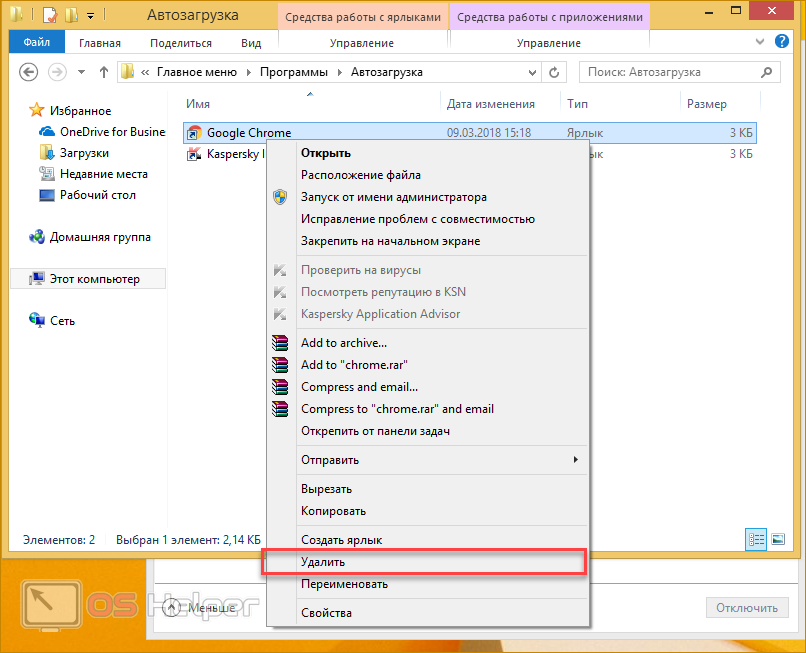806x653 pixels.
Task: Switch to large thumbnails view mode
Action: (x=778, y=540)
